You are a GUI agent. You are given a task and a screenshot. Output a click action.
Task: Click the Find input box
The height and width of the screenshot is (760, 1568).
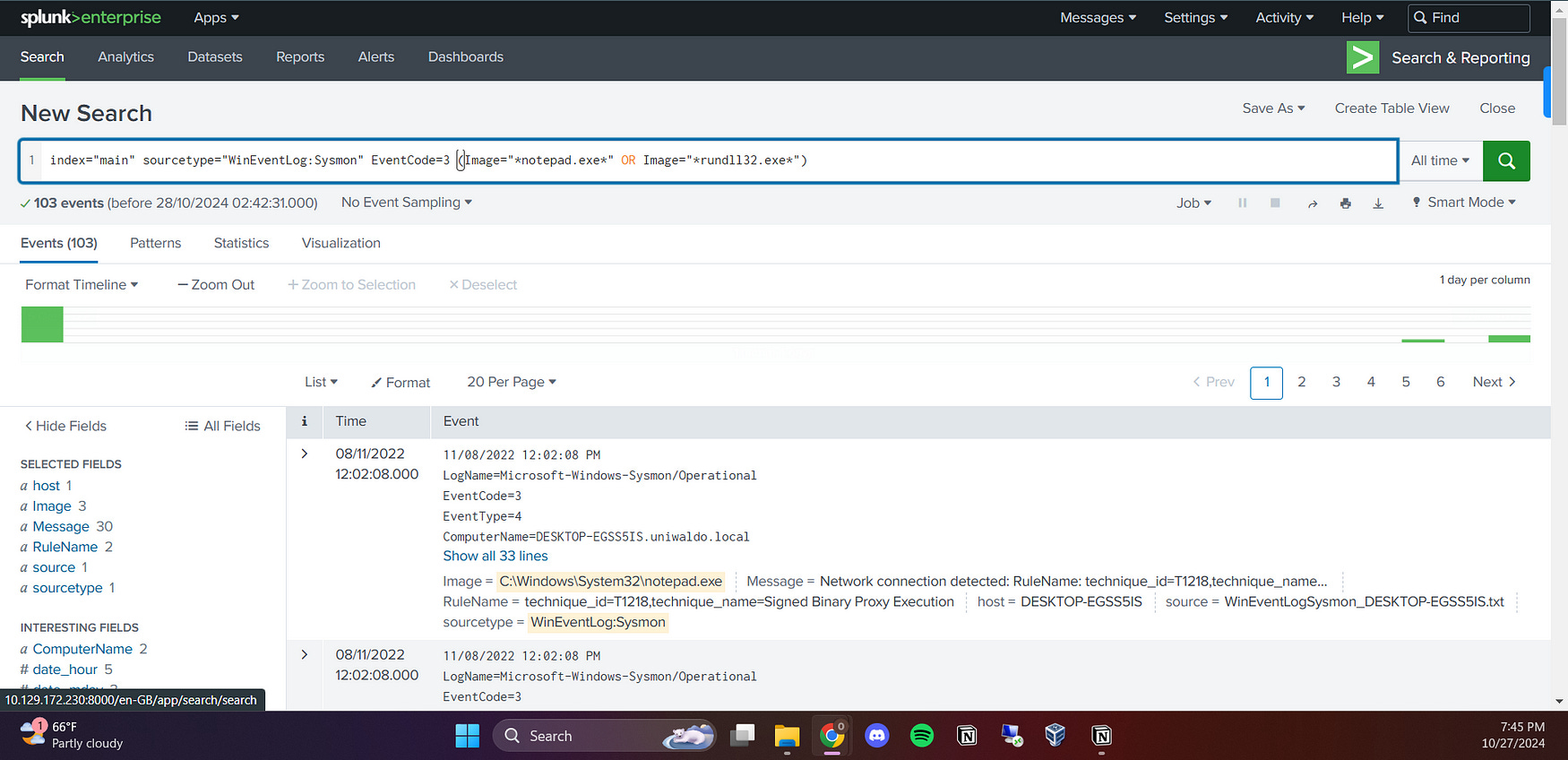coord(1469,18)
